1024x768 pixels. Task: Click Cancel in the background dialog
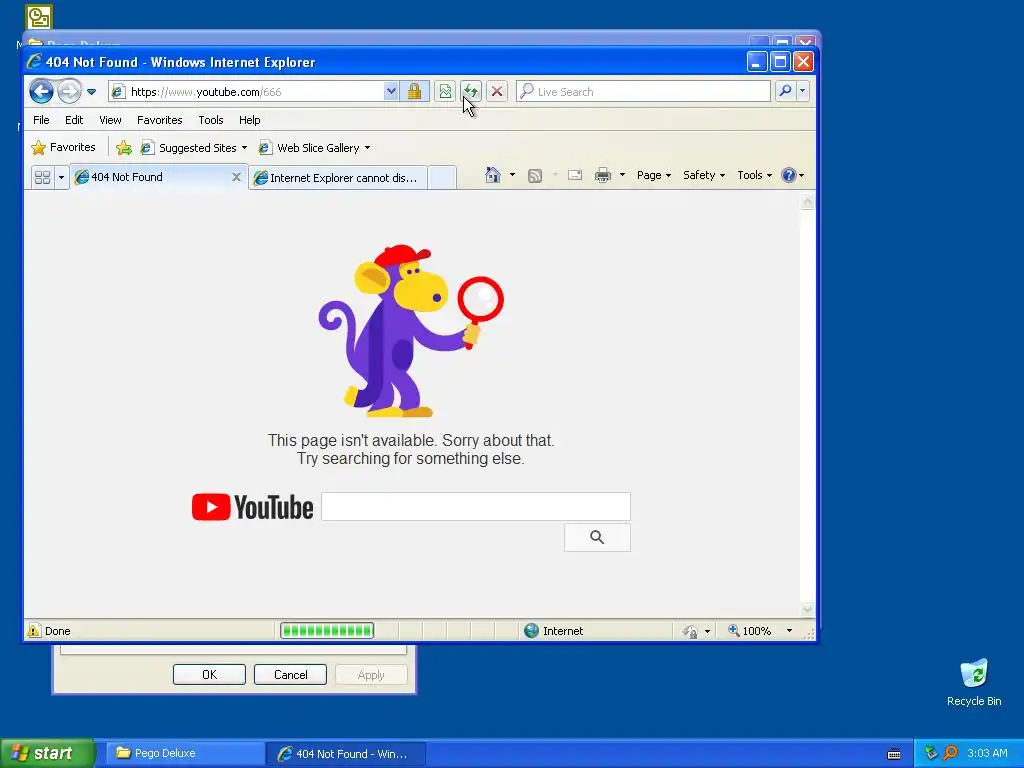click(x=290, y=675)
